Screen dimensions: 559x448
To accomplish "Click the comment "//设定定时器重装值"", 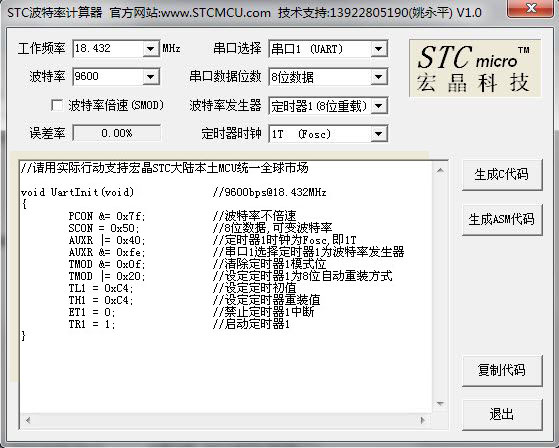I will [266, 300].
